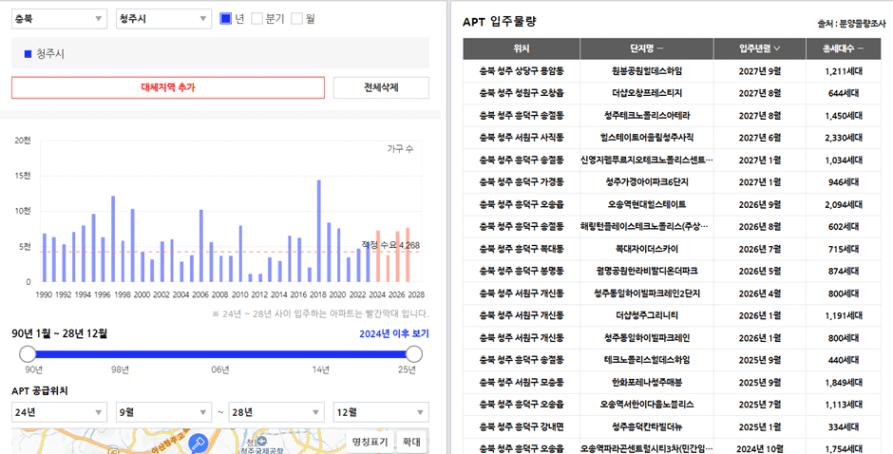Click the blue map location pin icon
The width and height of the screenshot is (893, 454).
198,443
